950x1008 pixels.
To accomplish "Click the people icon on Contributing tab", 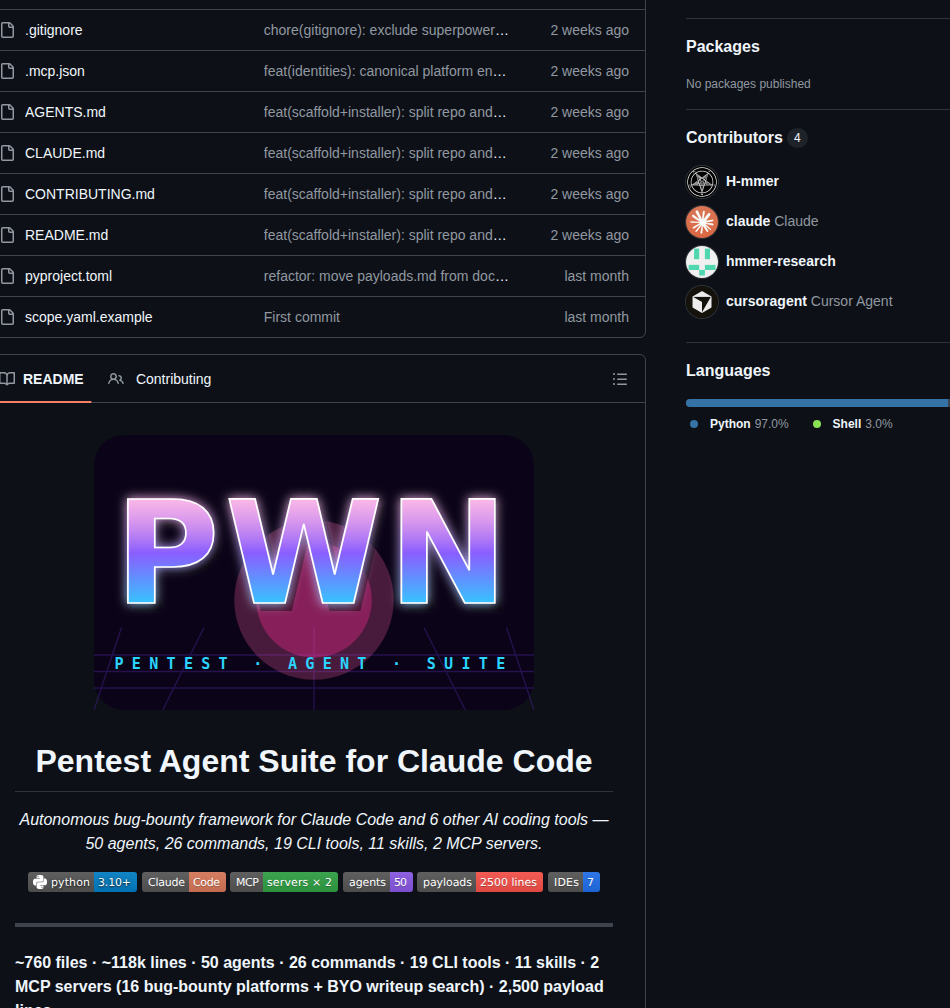I will (116, 379).
